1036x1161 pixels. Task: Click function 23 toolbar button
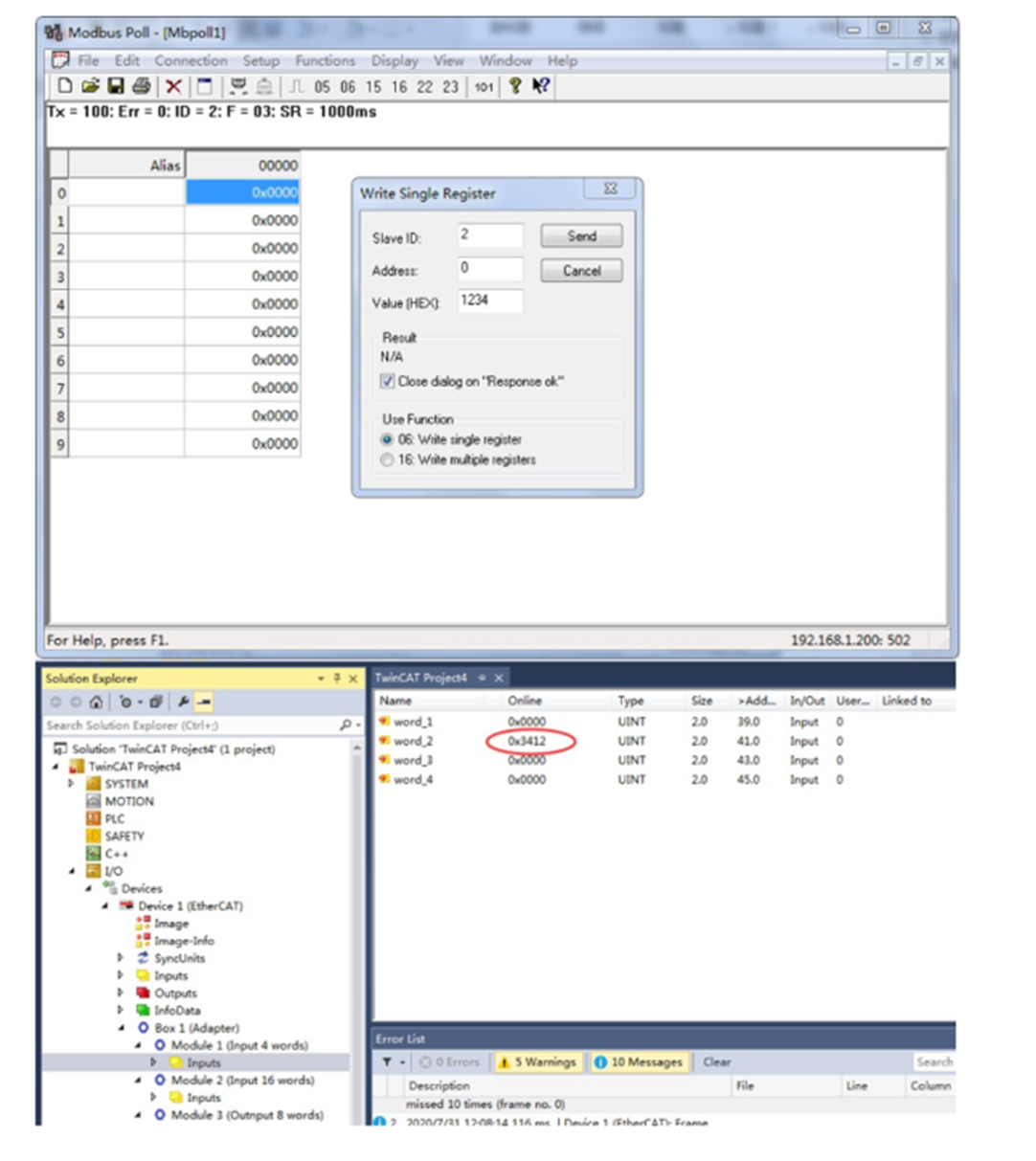[450, 87]
